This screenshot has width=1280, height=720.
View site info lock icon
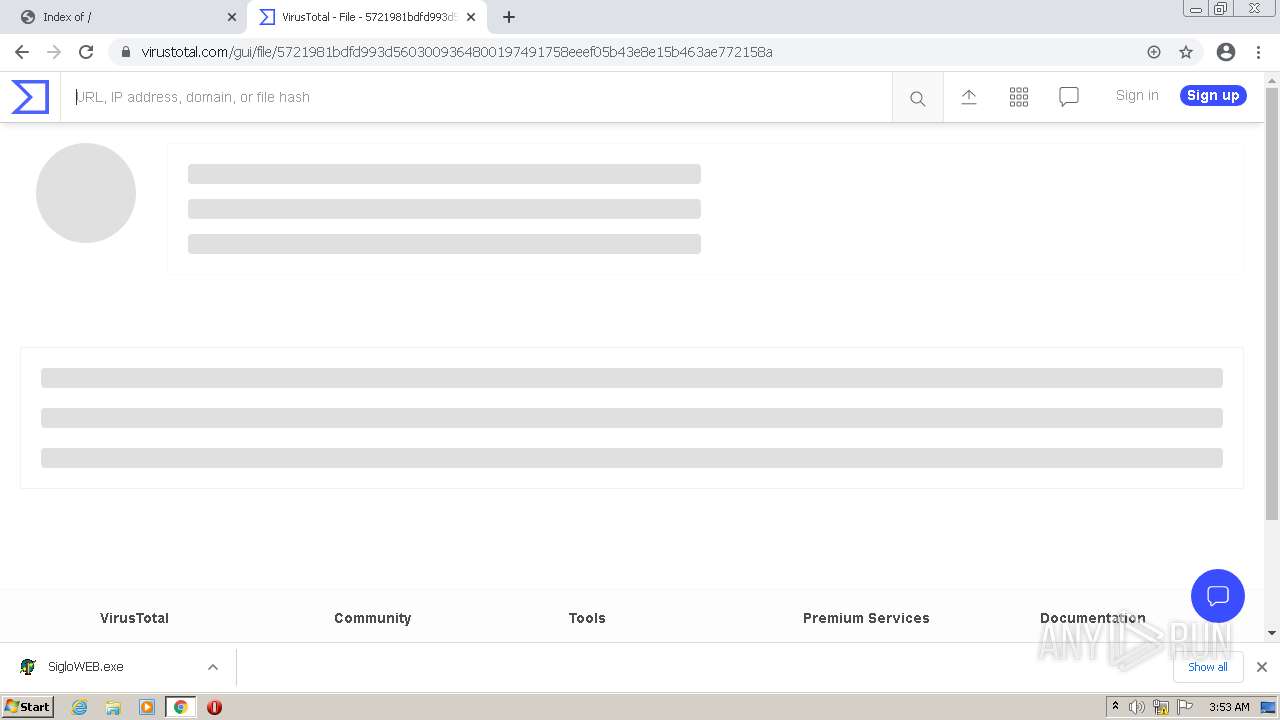pyautogui.click(x=125, y=52)
